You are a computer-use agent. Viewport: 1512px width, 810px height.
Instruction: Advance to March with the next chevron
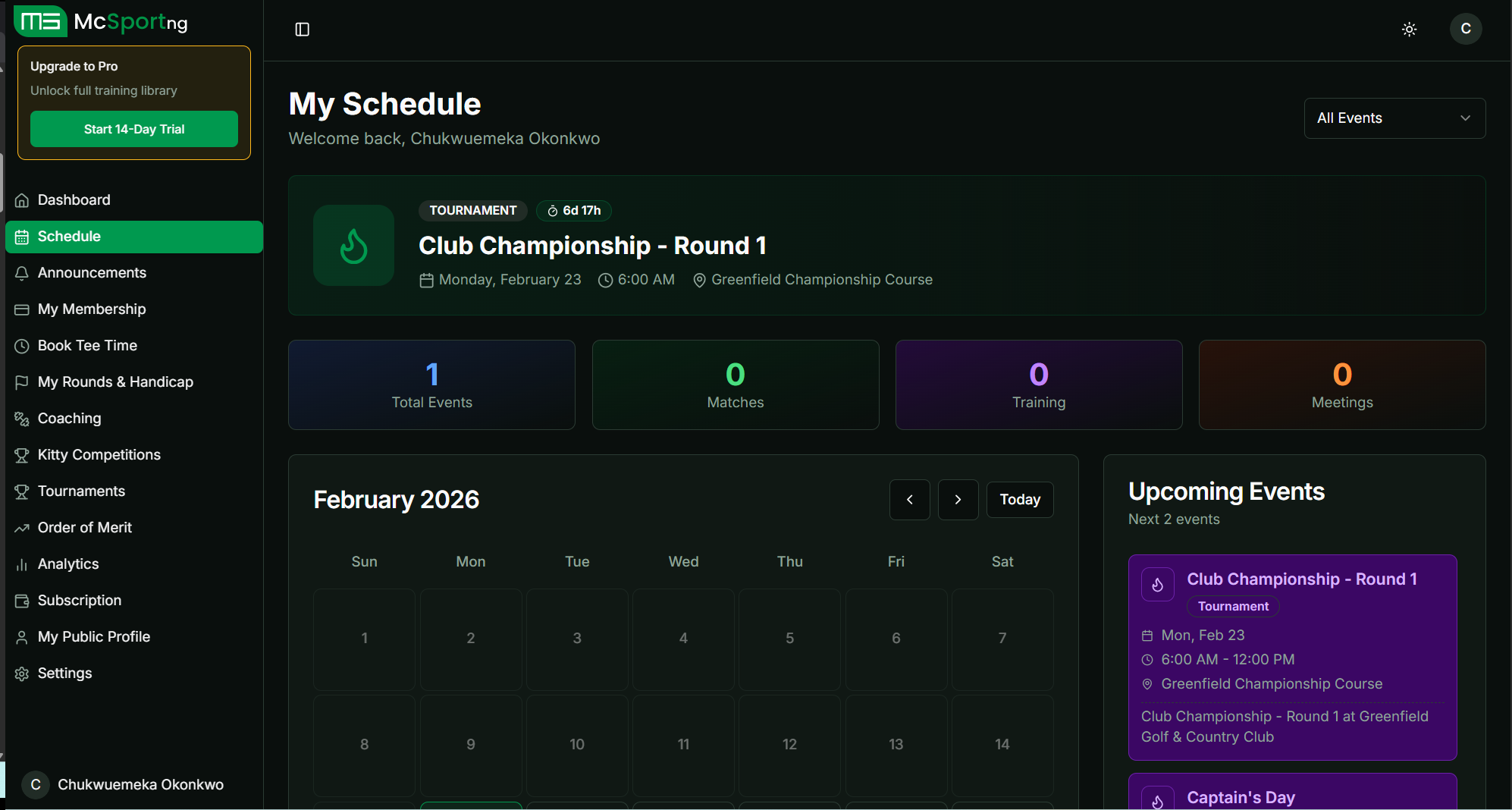tap(958, 499)
